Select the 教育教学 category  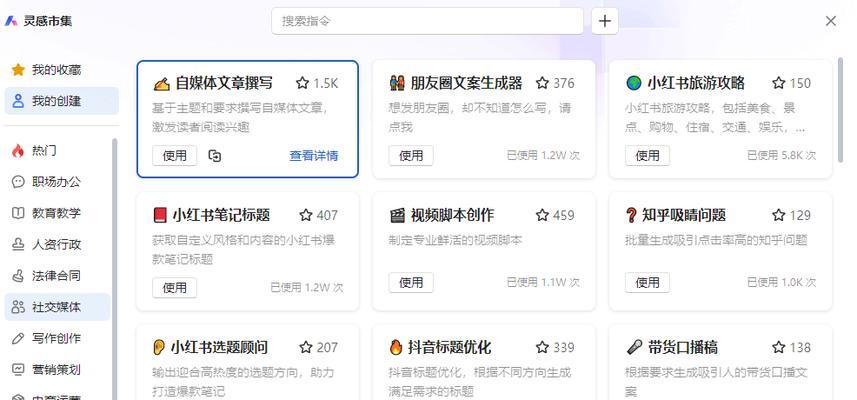click(57, 213)
